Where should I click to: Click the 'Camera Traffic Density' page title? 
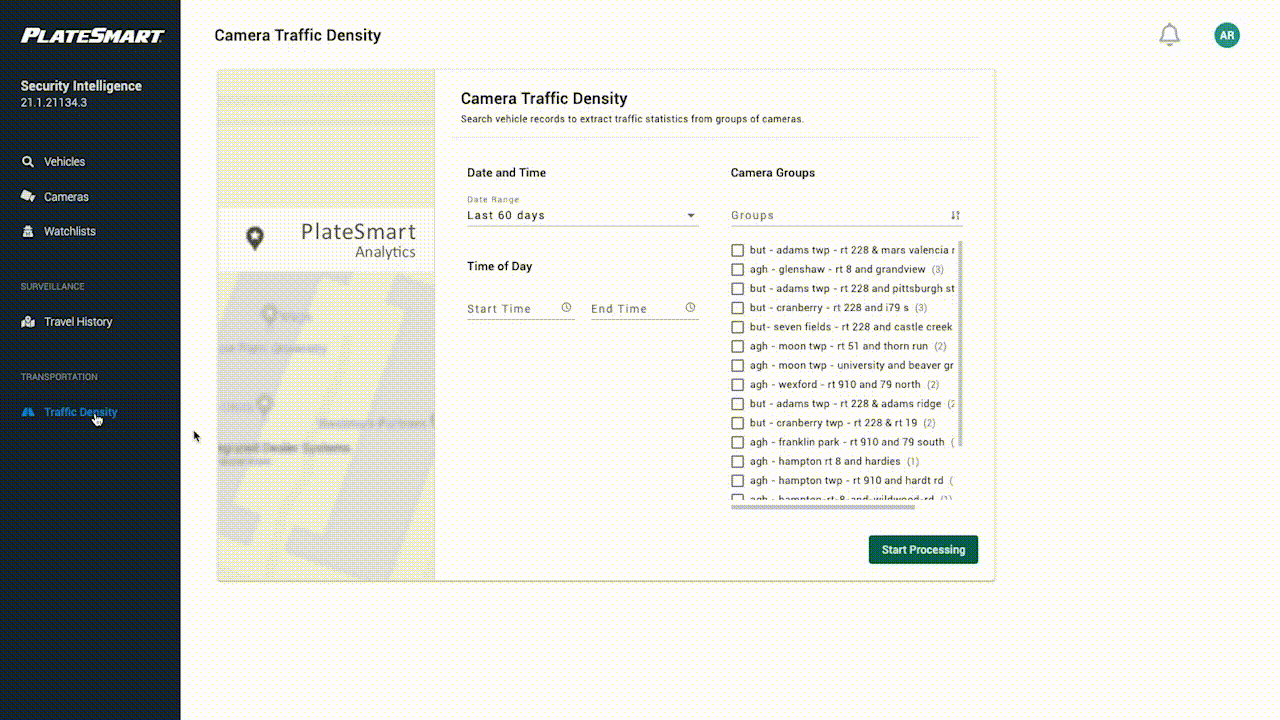coord(297,35)
